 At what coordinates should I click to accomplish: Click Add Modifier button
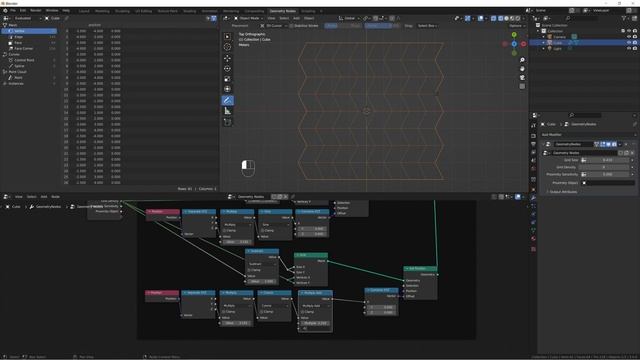[x=588, y=135]
